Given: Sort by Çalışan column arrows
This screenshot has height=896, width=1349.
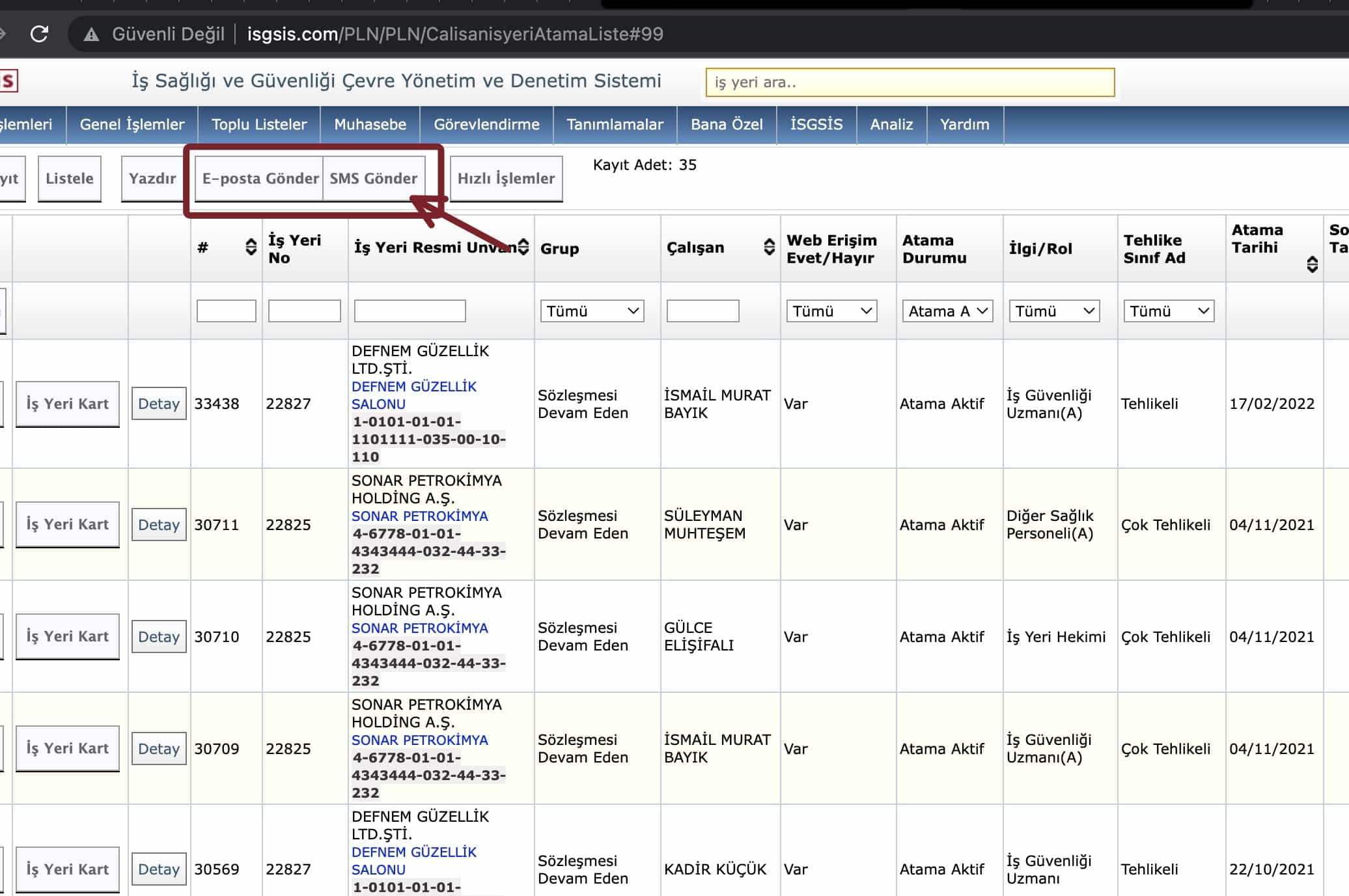Looking at the screenshot, I should tap(769, 247).
